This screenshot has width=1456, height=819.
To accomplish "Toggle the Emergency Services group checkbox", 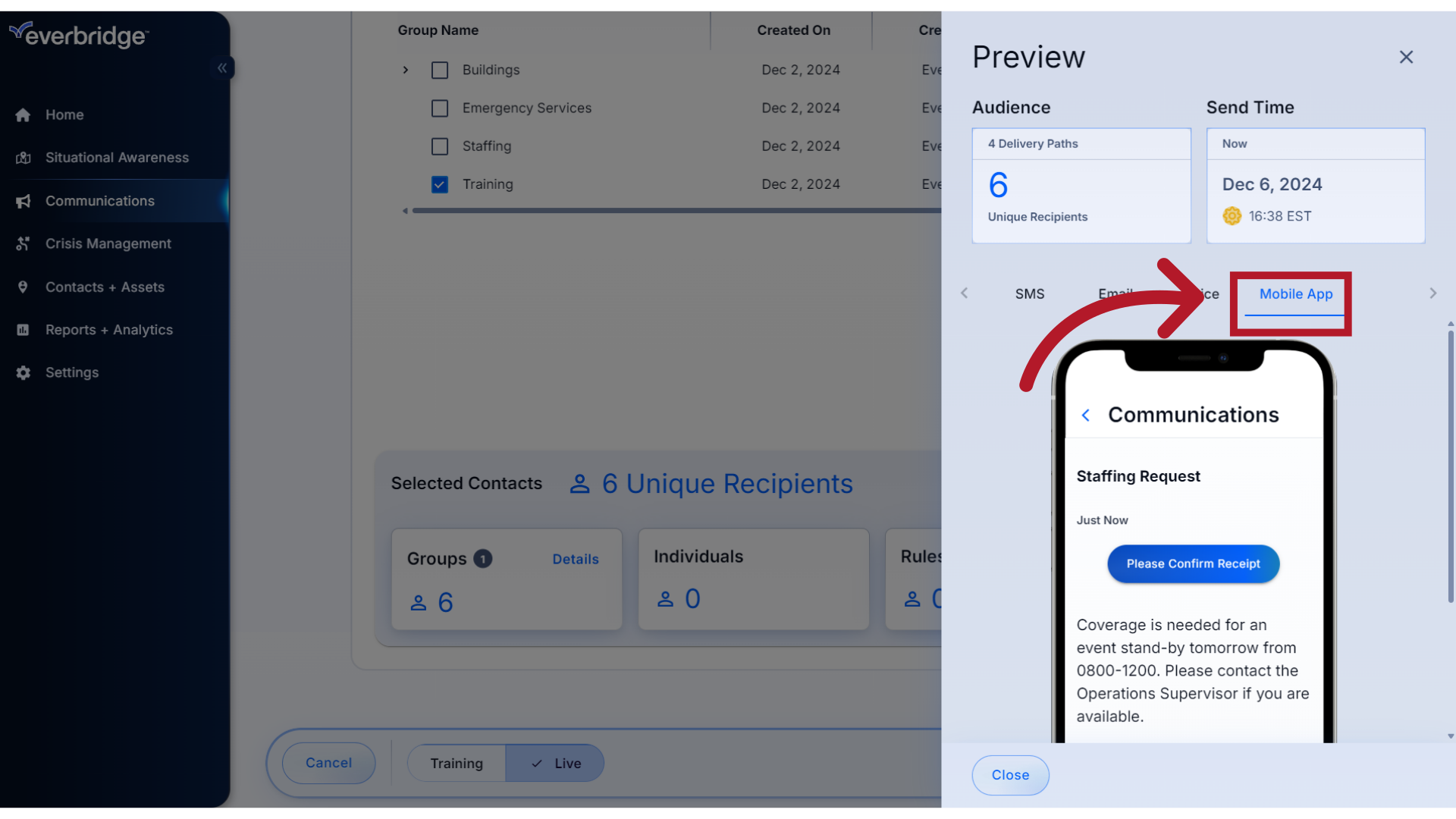I will point(439,107).
